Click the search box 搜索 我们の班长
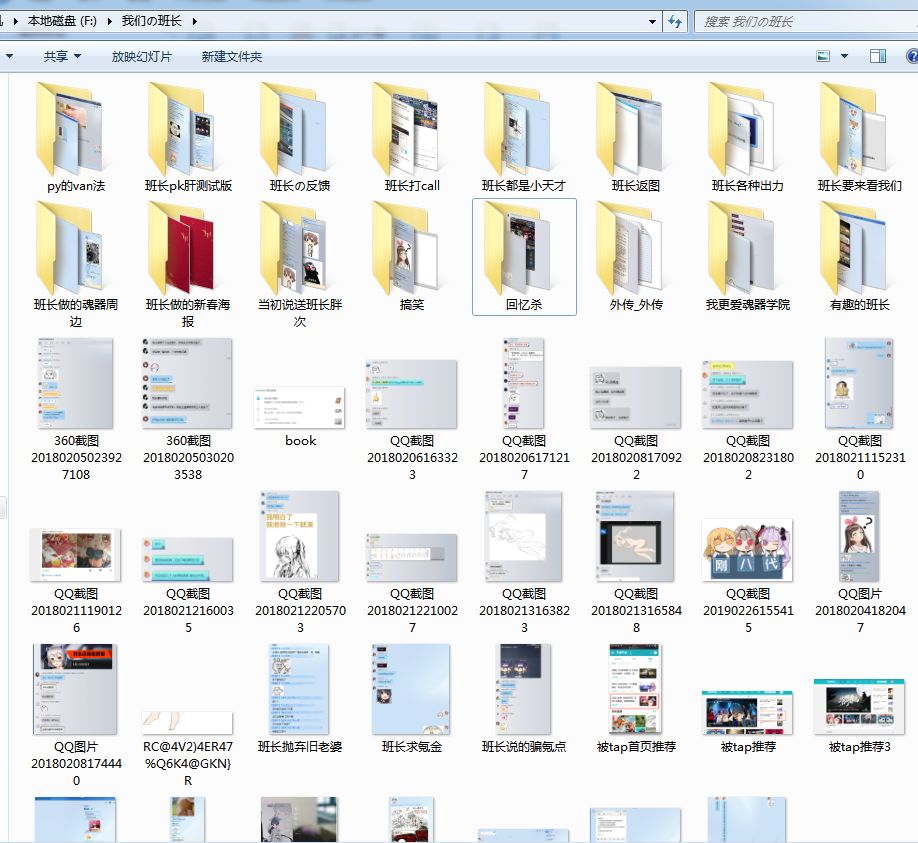This screenshot has width=918, height=843. coord(806,22)
